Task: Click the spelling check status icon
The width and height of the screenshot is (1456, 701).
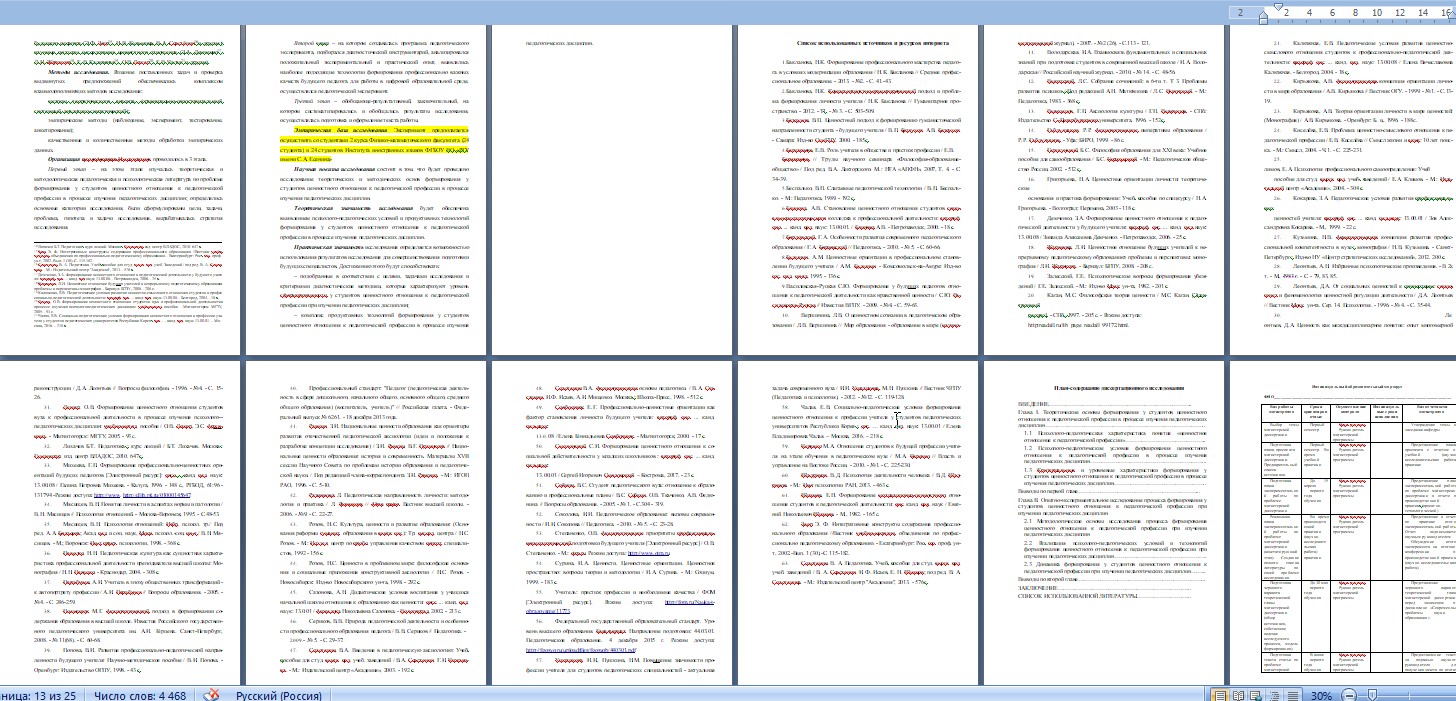Action: click(x=213, y=692)
